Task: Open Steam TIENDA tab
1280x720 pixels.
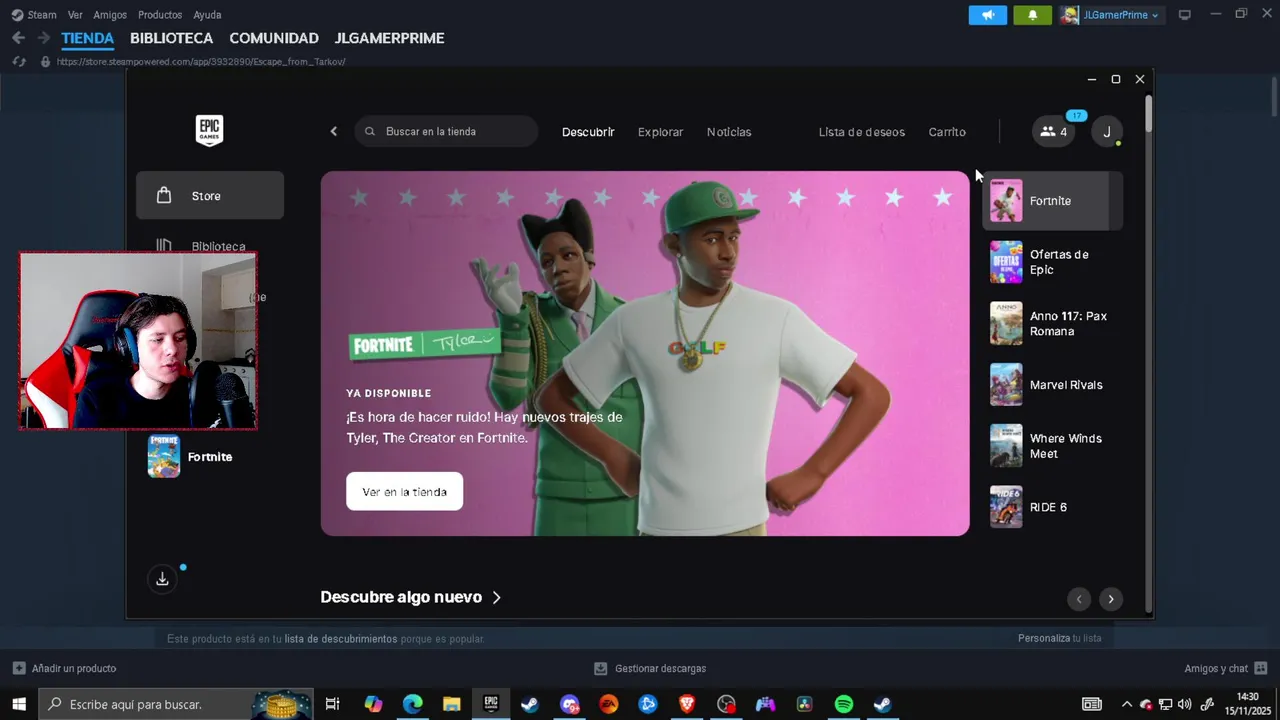Action: (88, 38)
